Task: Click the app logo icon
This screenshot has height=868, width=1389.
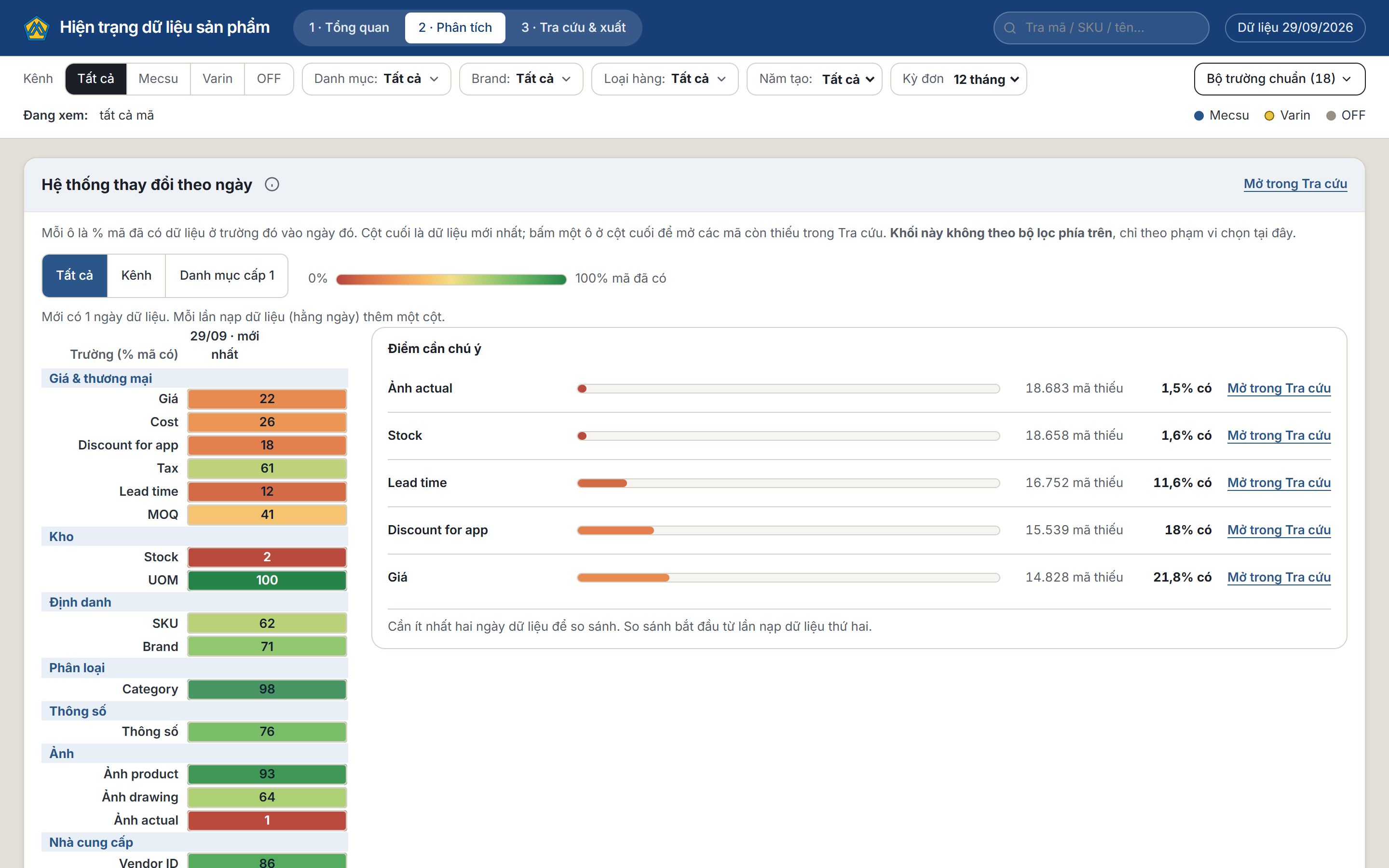Action: pyautogui.click(x=37, y=27)
